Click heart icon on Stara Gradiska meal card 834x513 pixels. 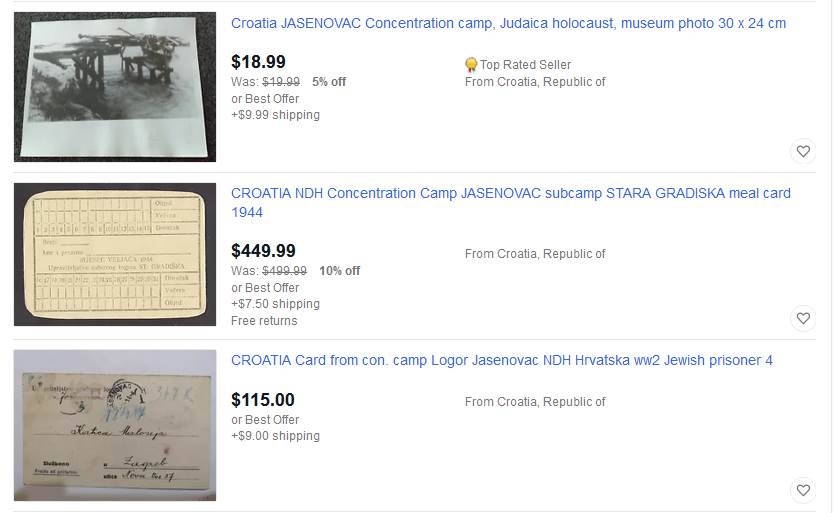pyautogui.click(x=803, y=319)
